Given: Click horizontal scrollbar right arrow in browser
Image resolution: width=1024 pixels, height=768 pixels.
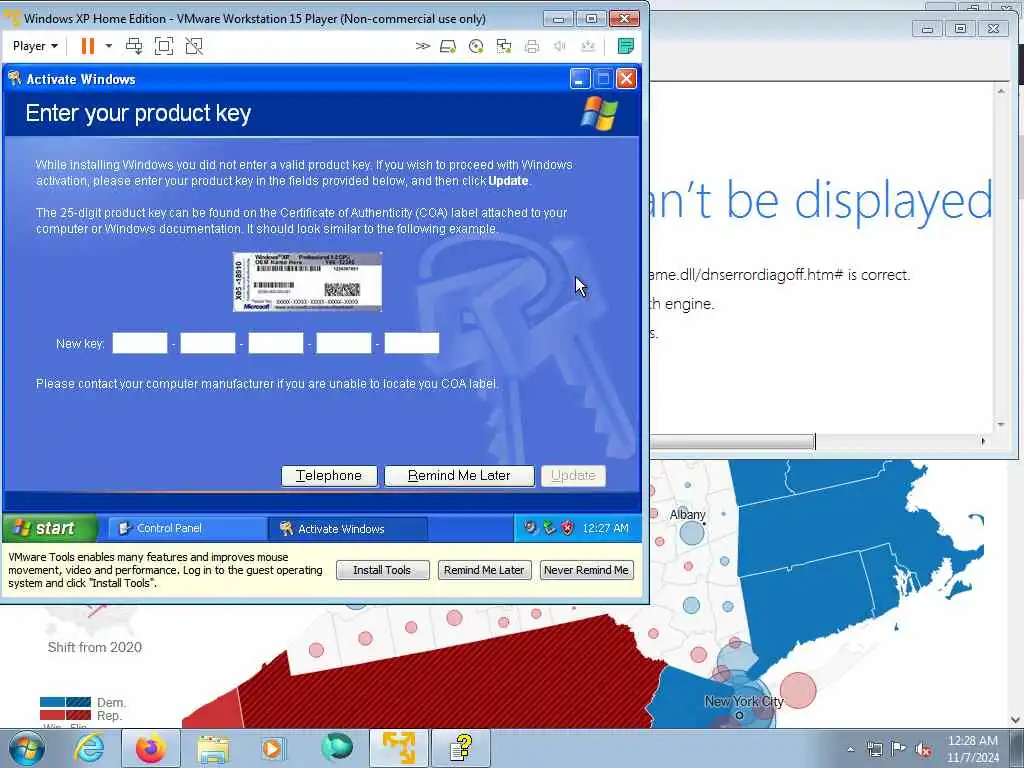Looking at the screenshot, I should click(984, 441).
